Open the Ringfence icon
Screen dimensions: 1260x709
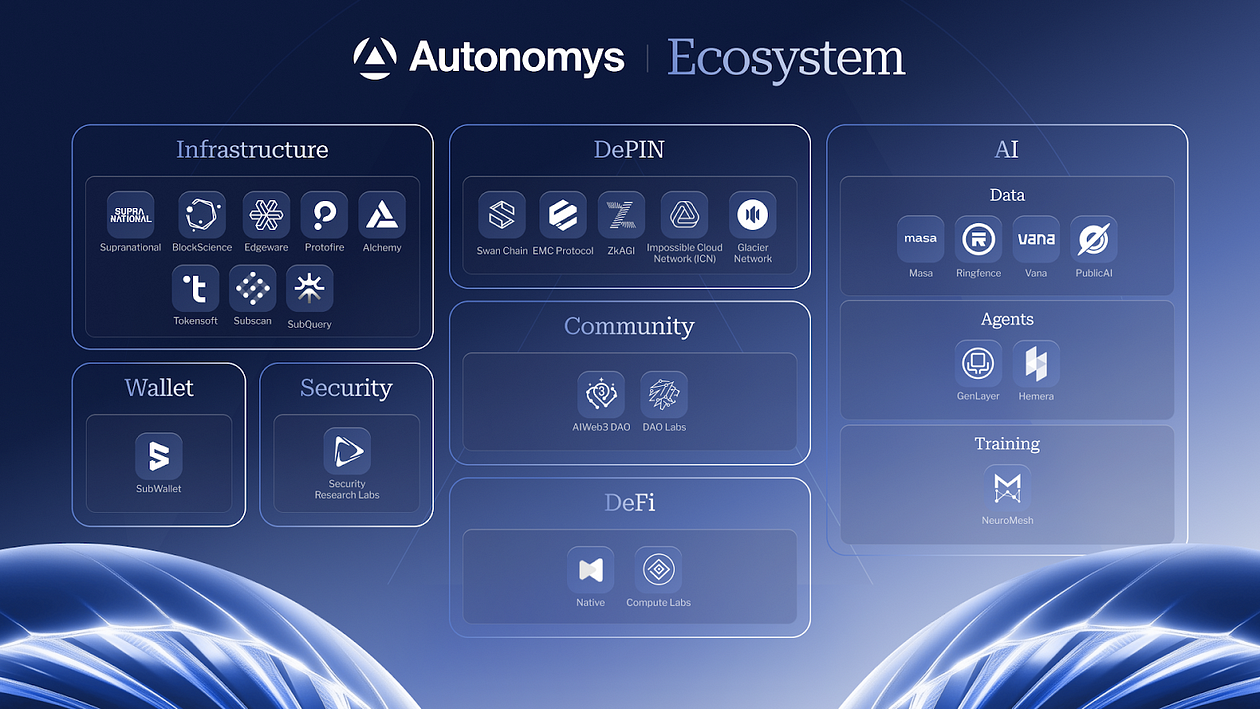[x=978, y=239]
